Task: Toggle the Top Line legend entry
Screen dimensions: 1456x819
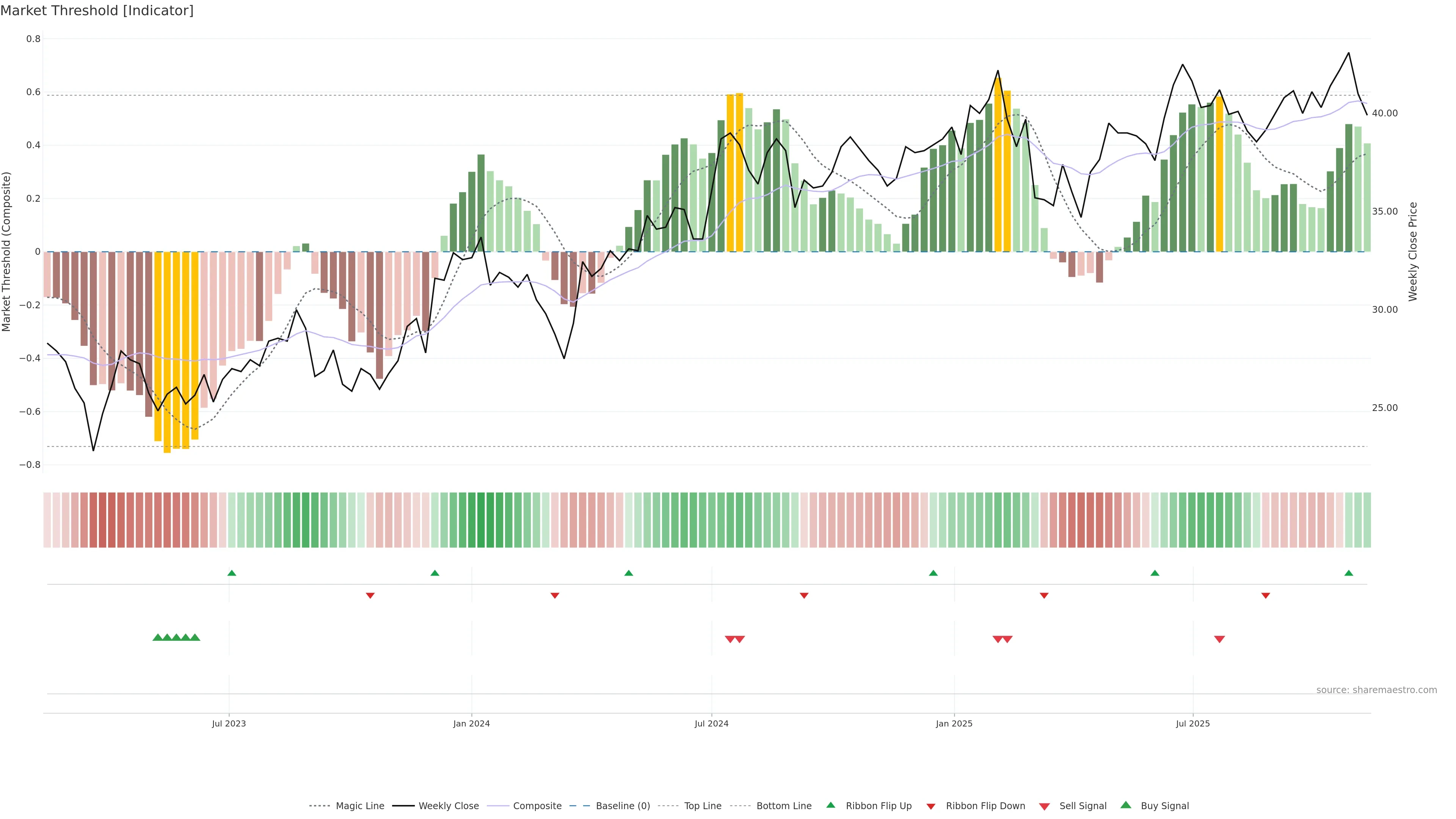Action: pos(703,806)
